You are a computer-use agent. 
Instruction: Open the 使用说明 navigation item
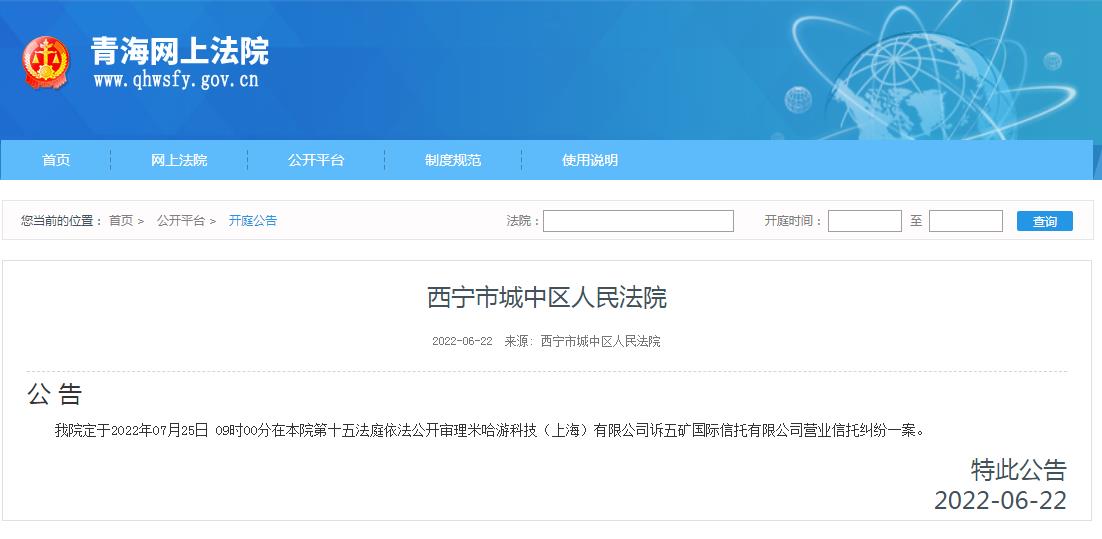pos(590,160)
